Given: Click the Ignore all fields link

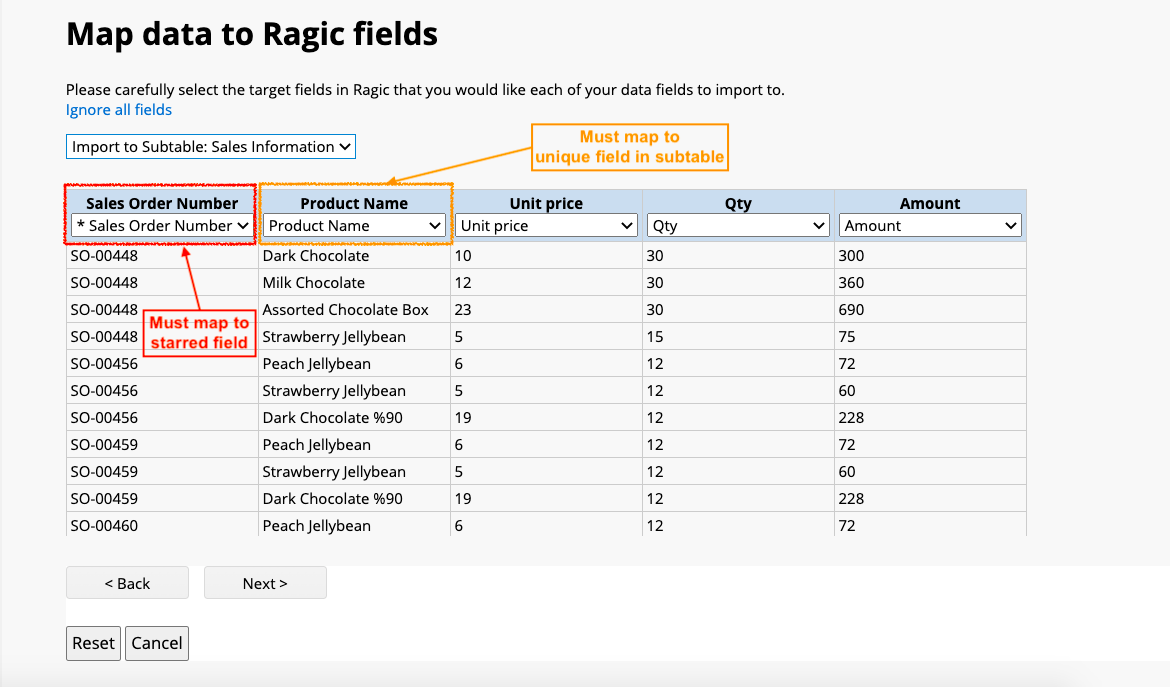Looking at the screenshot, I should [x=119, y=110].
